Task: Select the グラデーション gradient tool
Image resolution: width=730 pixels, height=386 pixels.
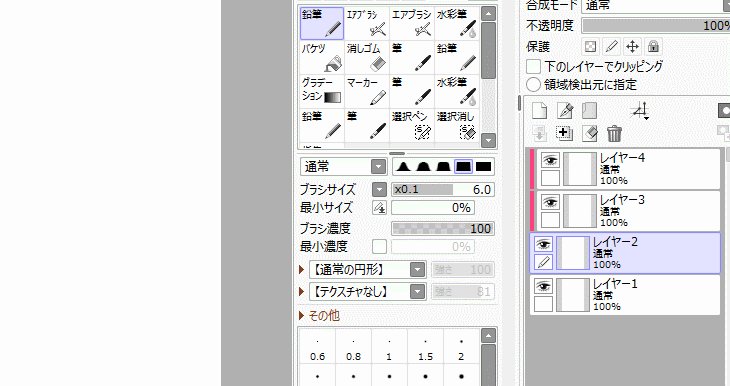Action: coord(322,91)
